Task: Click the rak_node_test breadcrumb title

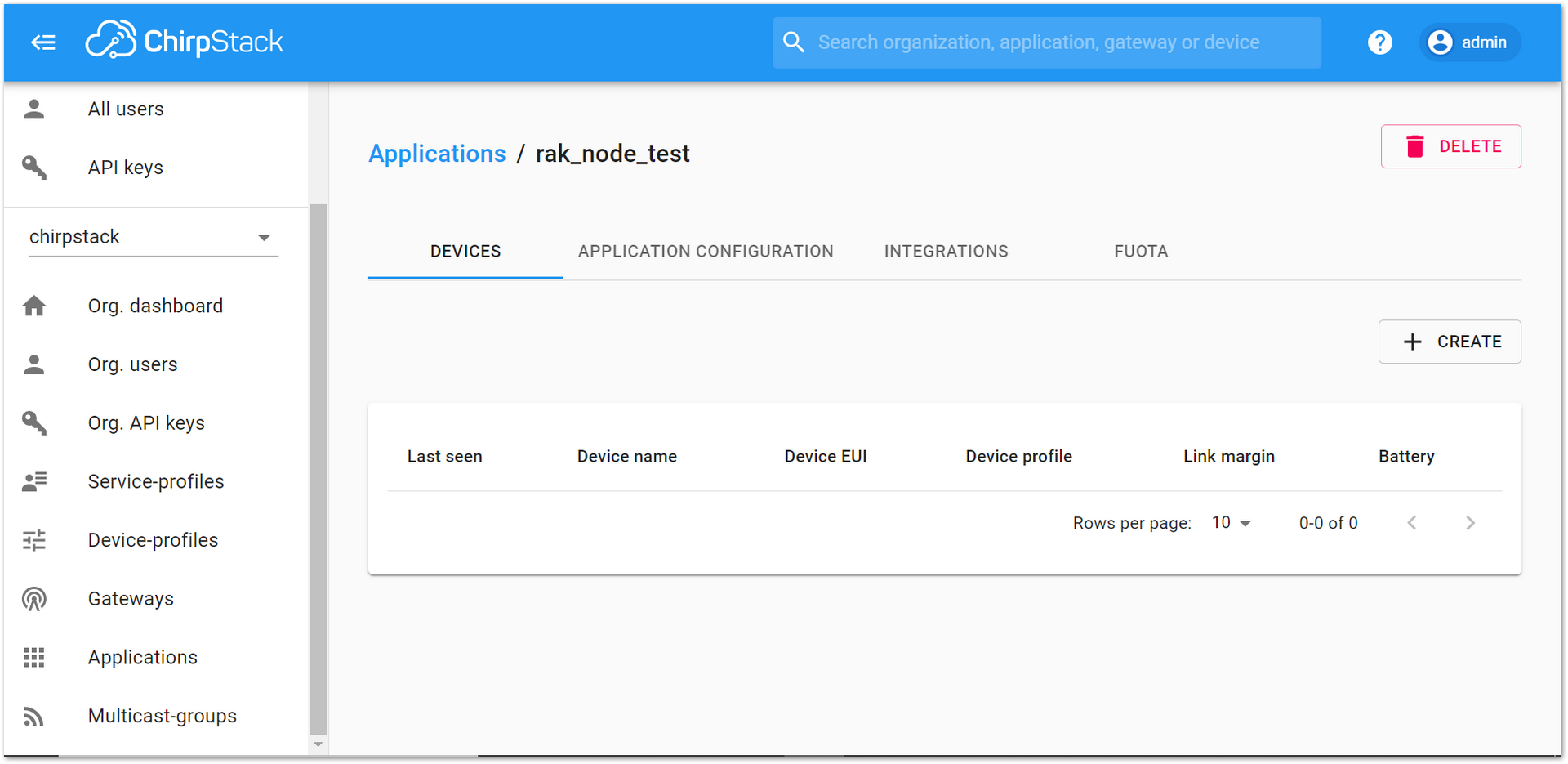Action: pyautogui.click(x=612, y=154)
